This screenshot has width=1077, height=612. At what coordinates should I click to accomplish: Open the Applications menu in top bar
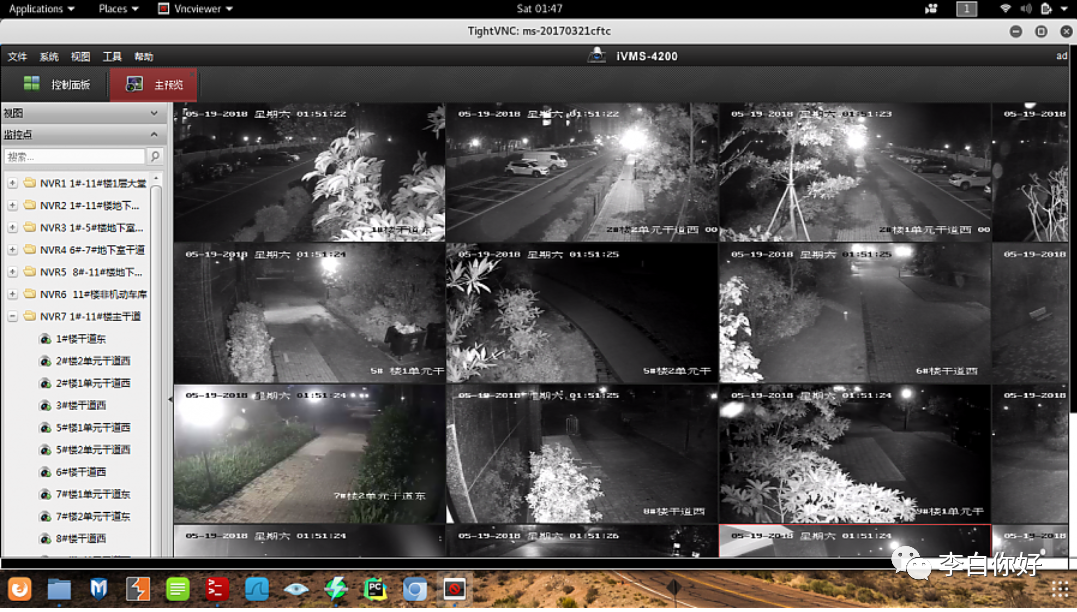(41, 8)
